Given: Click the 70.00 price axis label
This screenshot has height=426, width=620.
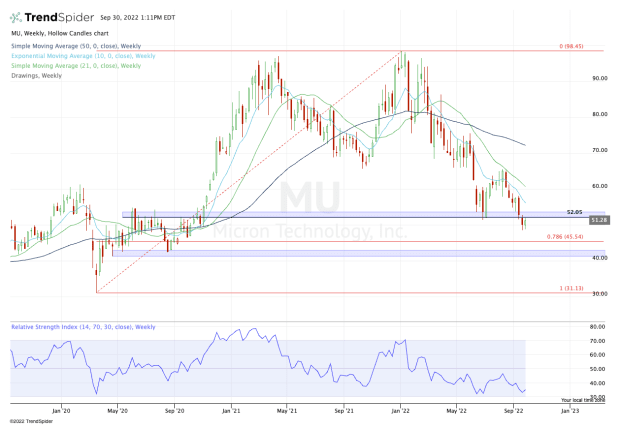Looking at the screenshot, I should (x=600, y=150).
